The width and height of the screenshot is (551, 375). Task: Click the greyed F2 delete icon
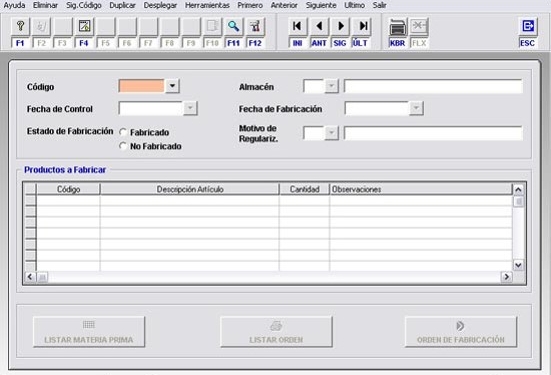pyautogui.click(x=41, y=26)
